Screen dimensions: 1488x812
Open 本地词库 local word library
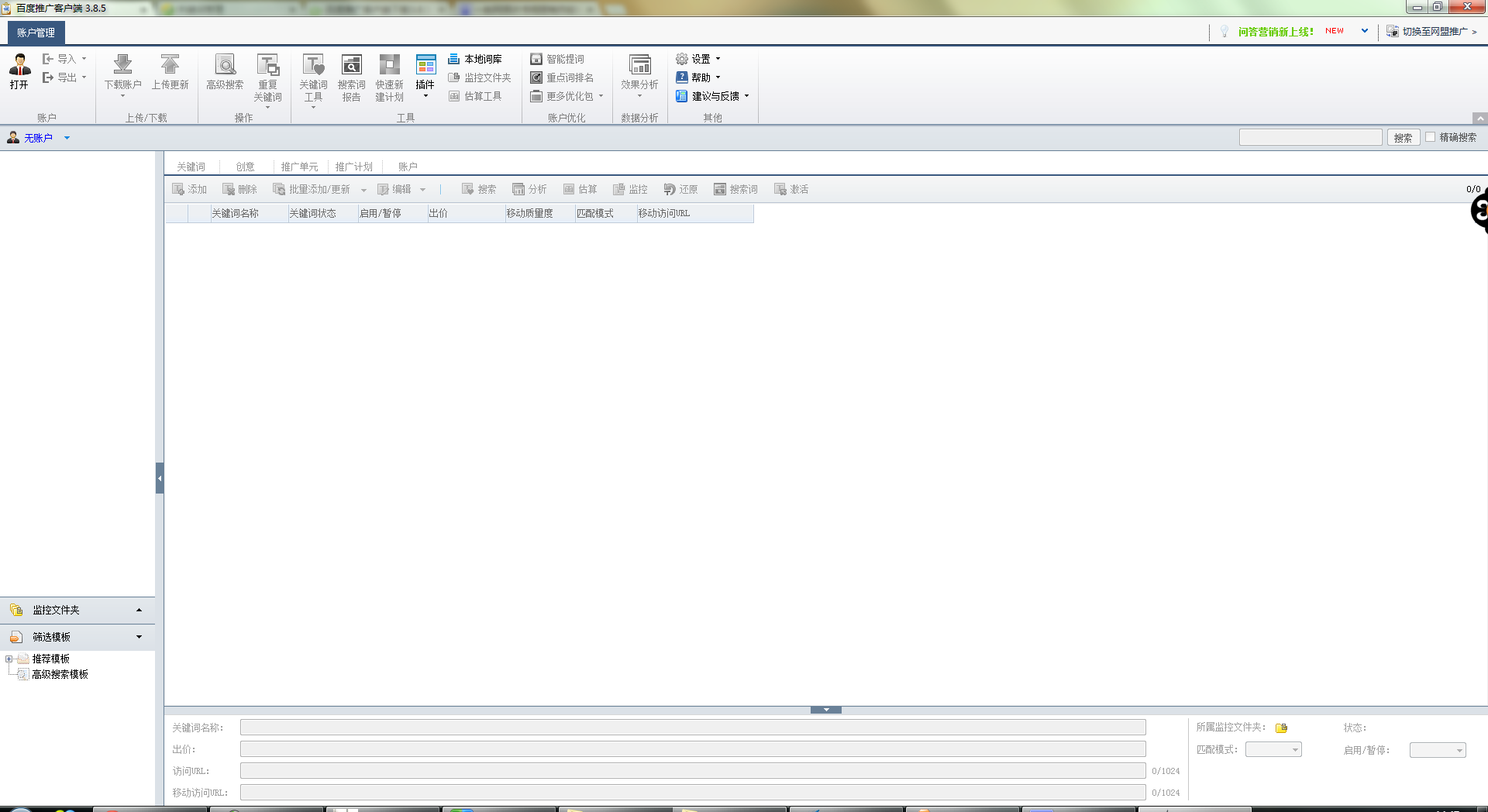pos(475,59)
